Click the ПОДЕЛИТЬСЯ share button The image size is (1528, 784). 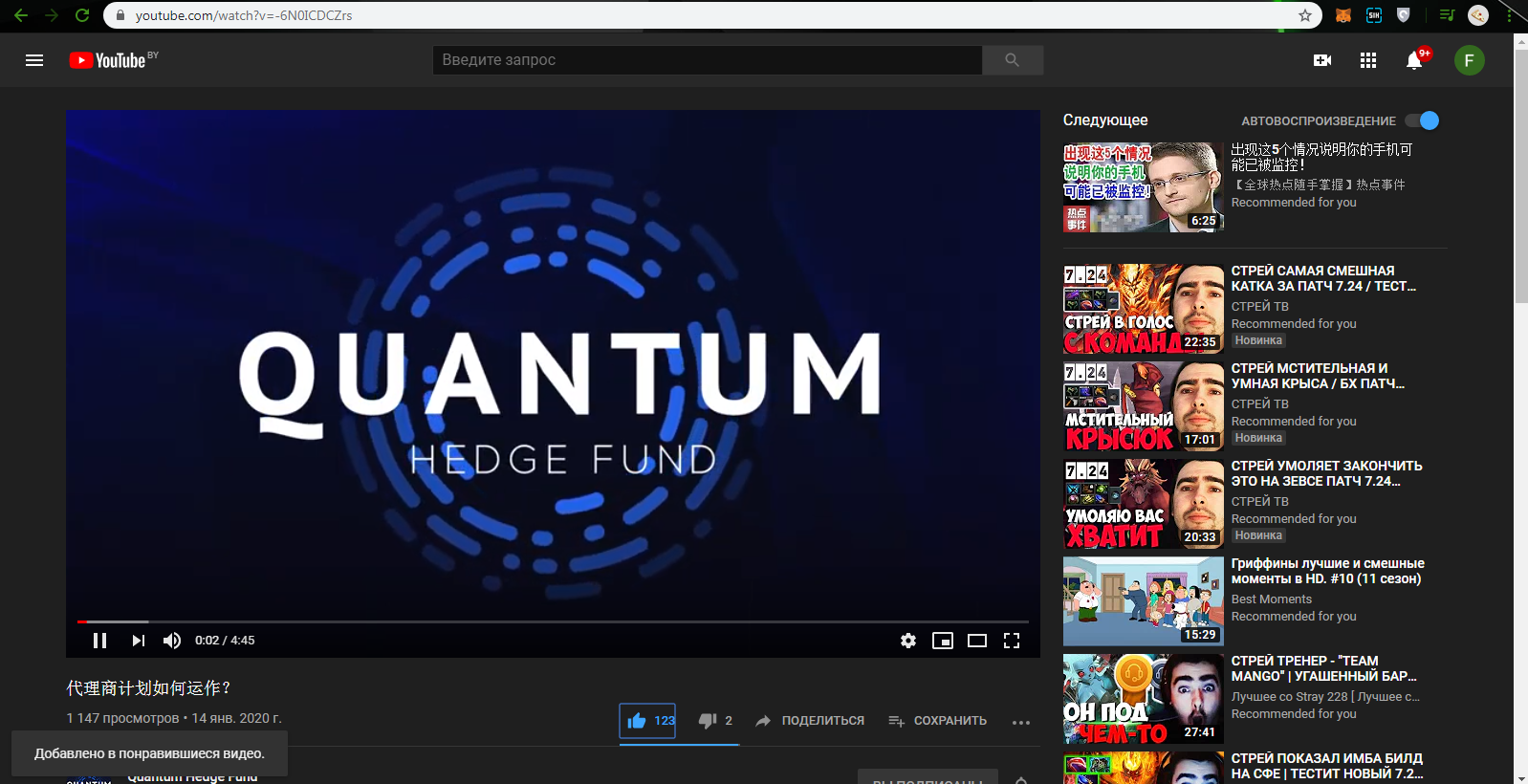click(810, 721)
